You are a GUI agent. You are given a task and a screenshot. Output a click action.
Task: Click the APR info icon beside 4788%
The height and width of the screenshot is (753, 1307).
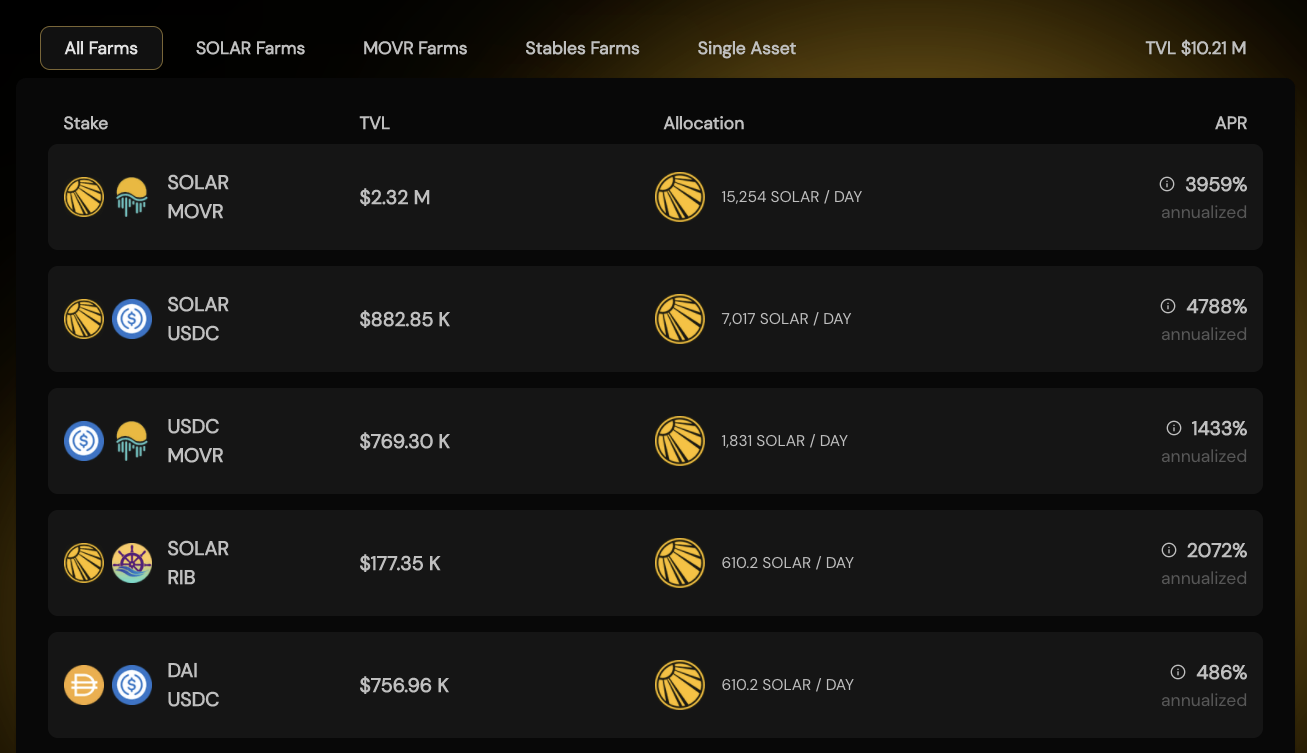1167,306
